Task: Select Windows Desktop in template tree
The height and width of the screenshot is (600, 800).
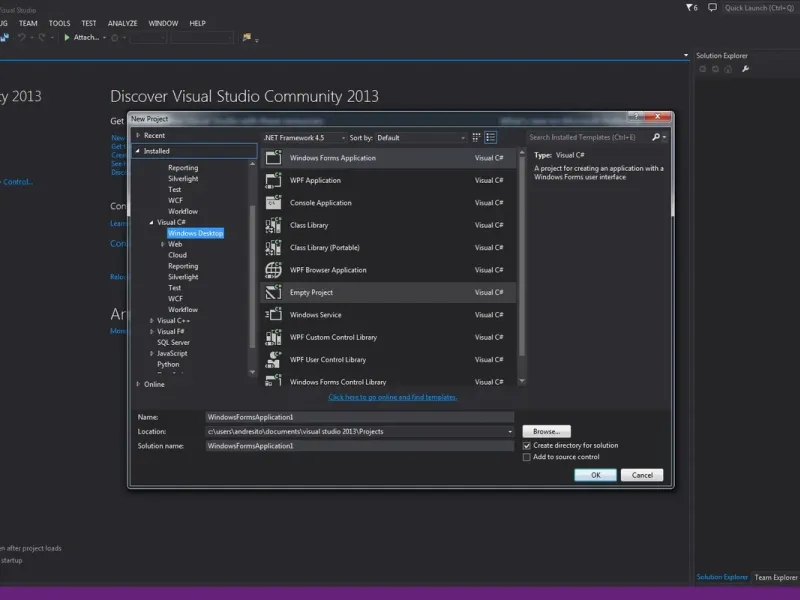Action: pos(195,233)
